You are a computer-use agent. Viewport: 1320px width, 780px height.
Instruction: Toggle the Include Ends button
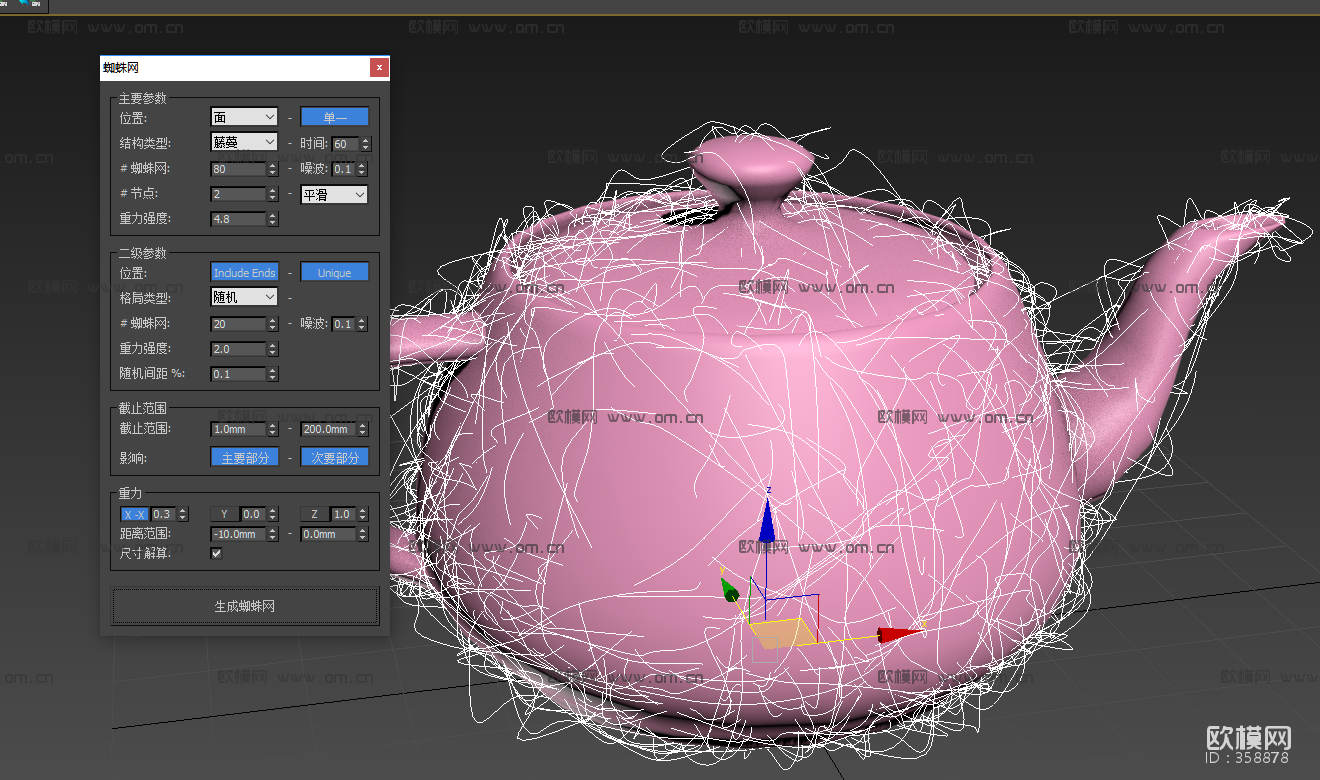tap(244, 273)
